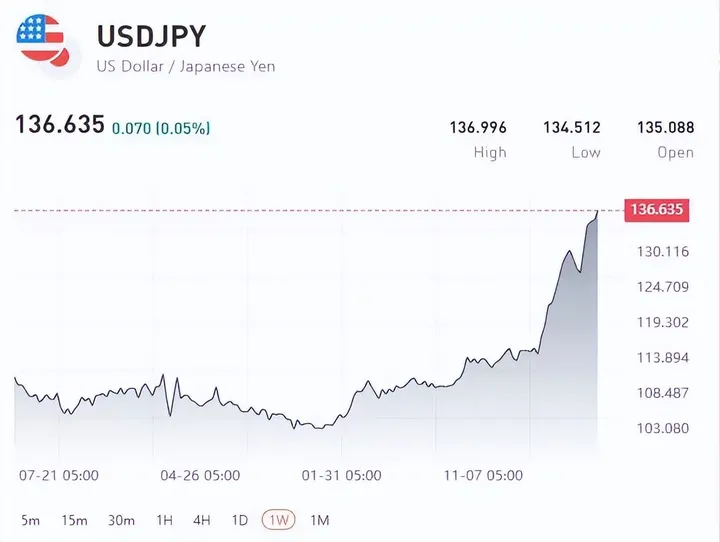This screenshot has width=720, height=542.
Task: Select the 1D timeframe
Action: point(240,520)
